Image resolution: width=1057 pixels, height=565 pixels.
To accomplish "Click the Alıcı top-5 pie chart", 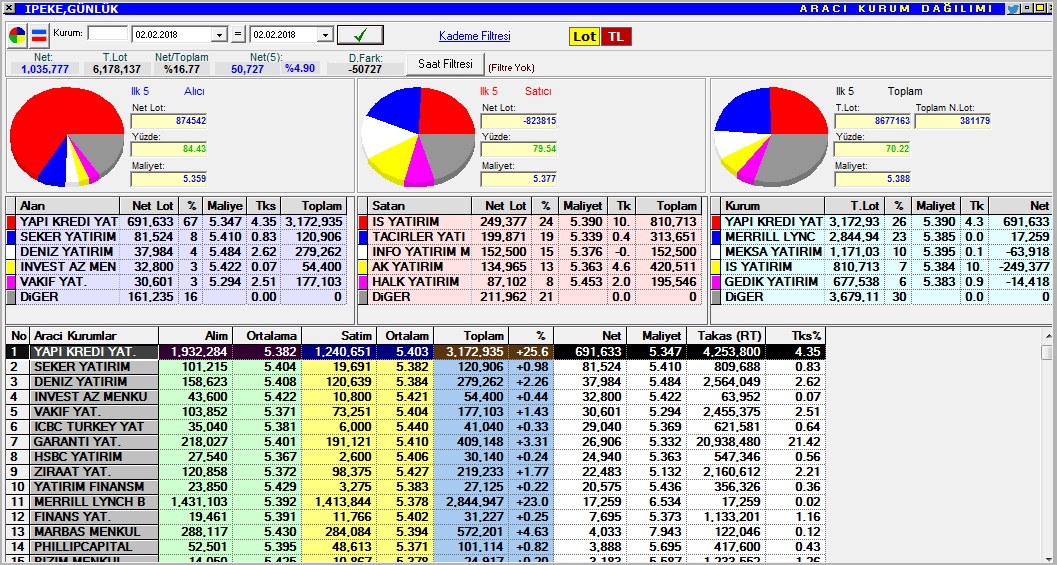I will click(x=67, y=137).
